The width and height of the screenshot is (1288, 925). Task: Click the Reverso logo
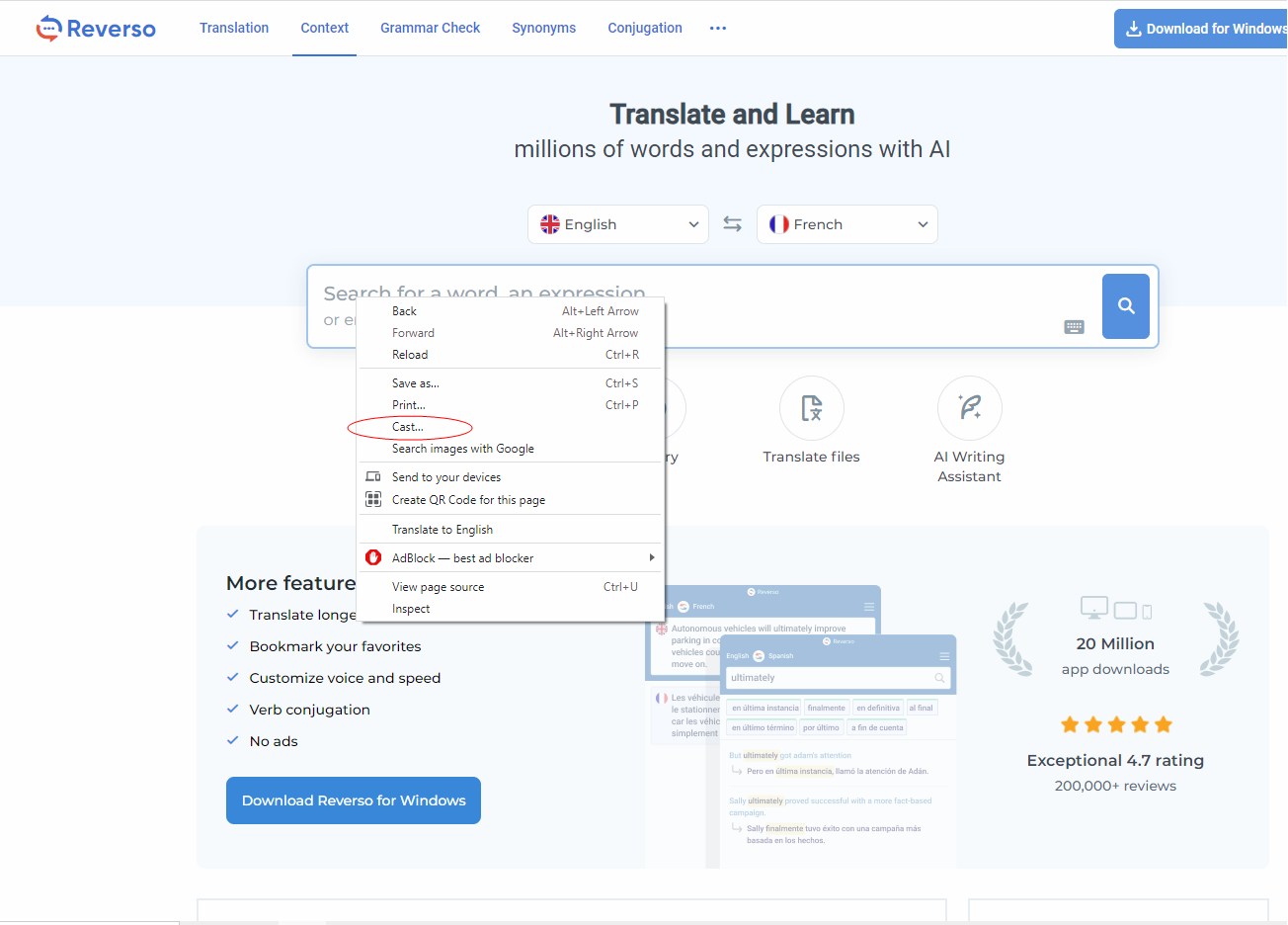[96, 29]
